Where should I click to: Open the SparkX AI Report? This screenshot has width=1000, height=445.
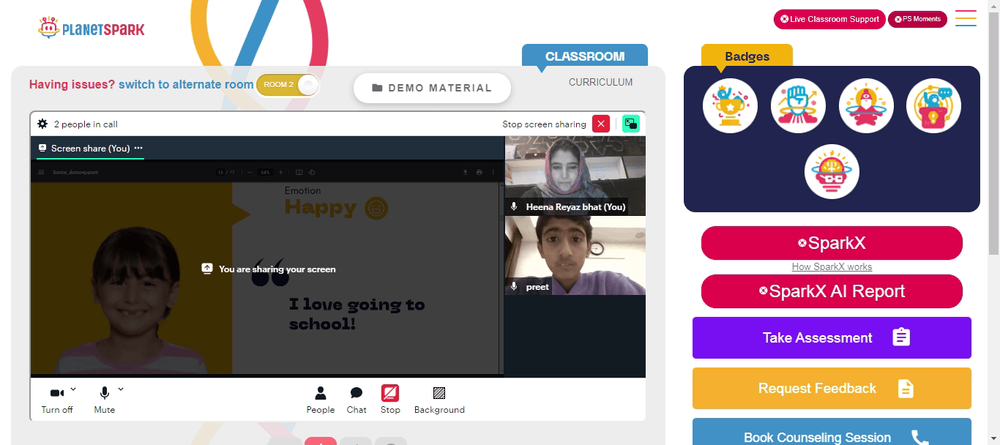(x=832, y=291)
